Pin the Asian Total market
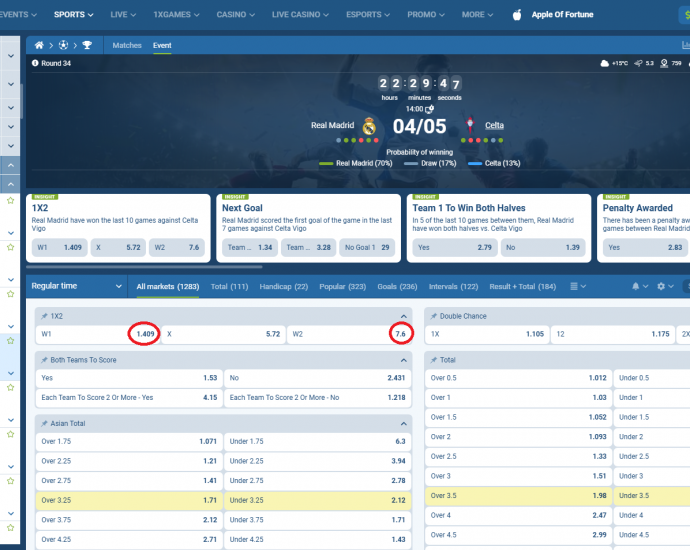This screenshot has width=690, height=550. coord(44,423)
